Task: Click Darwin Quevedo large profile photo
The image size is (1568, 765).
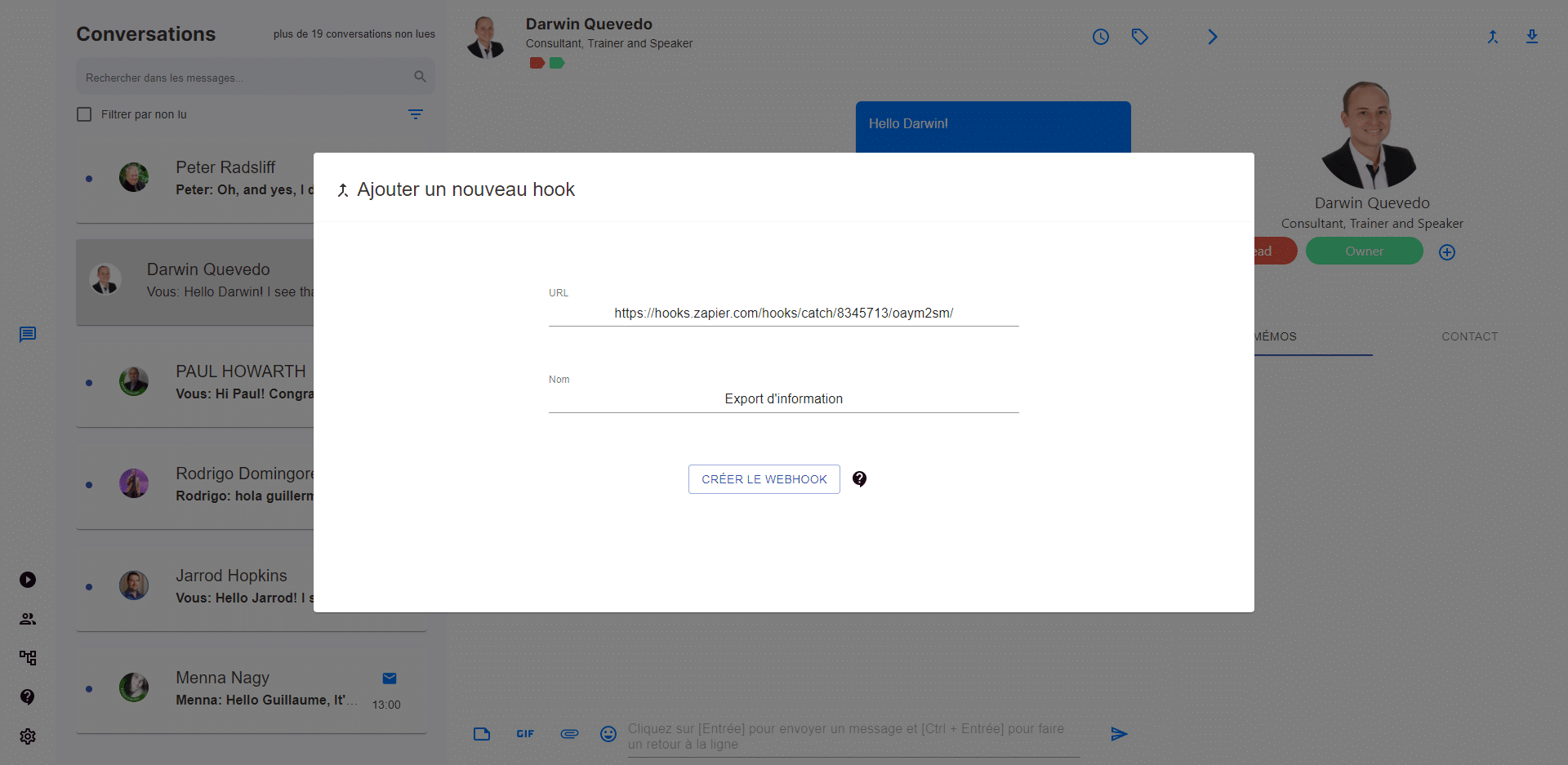Action: (1370, 135)
